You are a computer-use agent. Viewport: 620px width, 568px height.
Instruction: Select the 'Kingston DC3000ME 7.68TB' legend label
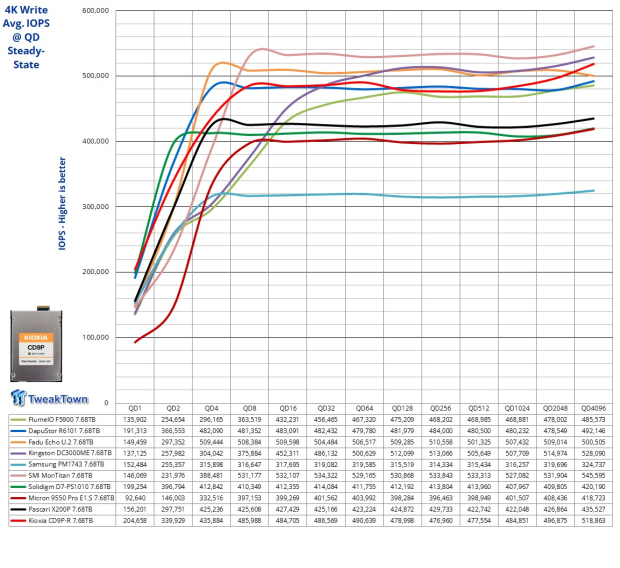coord(70,453)
